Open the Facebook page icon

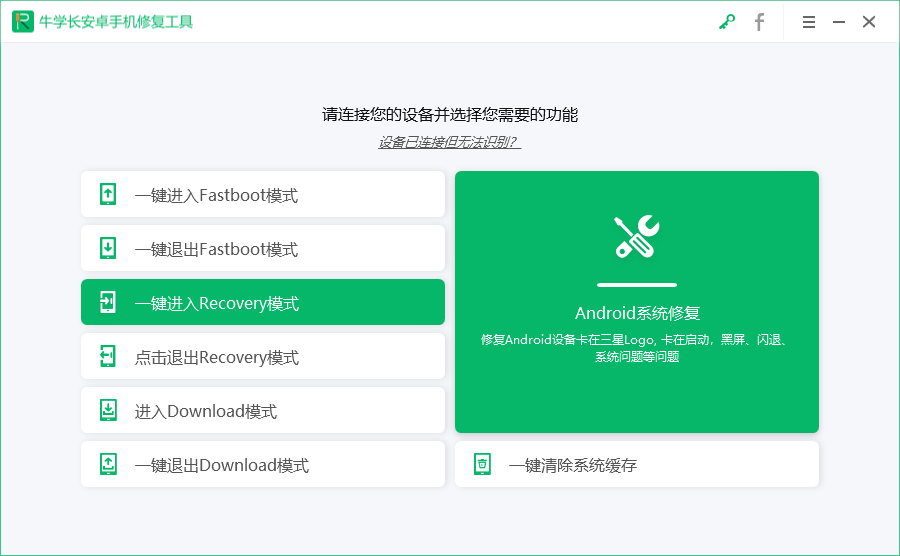pos(759,22)
